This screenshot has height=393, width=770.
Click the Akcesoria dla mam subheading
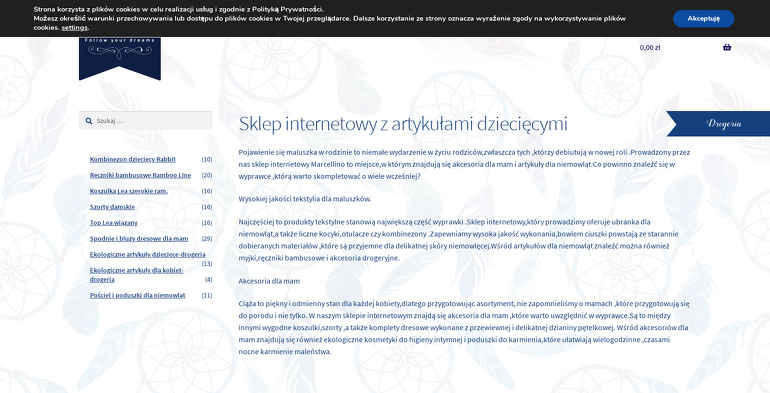pos(269,281)
